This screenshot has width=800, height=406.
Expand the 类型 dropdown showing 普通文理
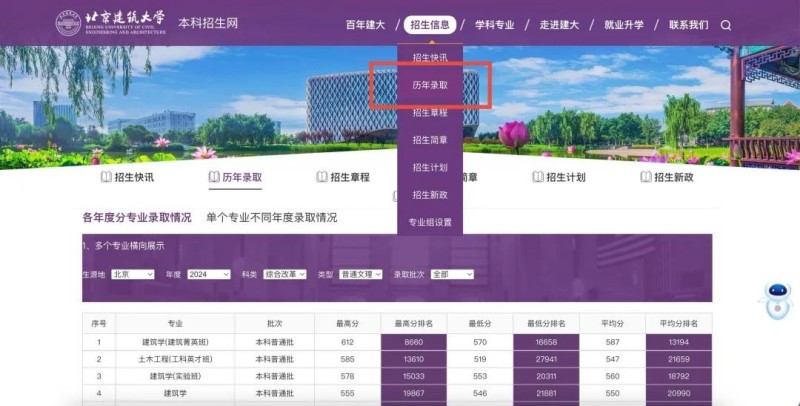tap(361, 274)
